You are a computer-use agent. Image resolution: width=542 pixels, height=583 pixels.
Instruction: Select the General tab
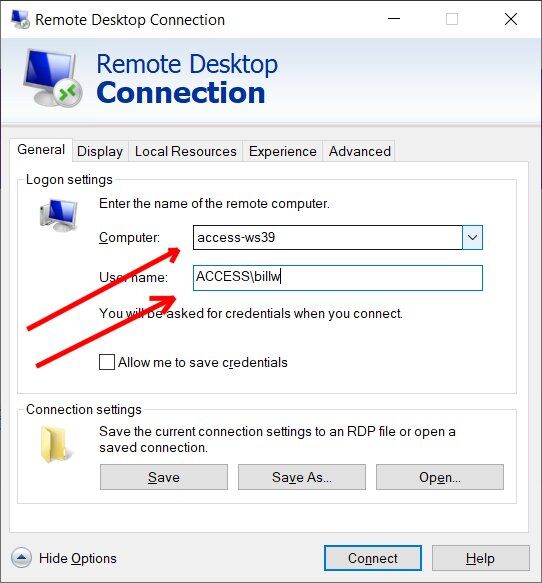tap(41, 150)
